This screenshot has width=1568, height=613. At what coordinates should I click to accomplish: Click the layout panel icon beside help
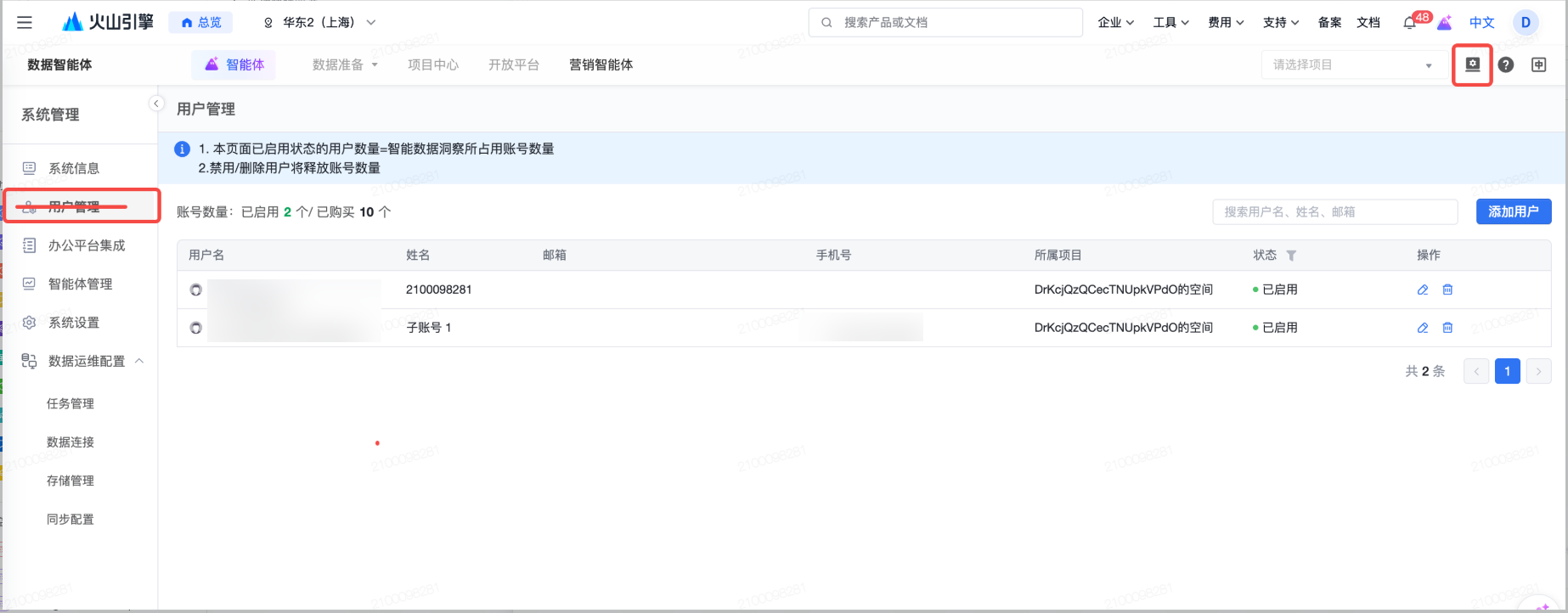[x=1539, y=65]
